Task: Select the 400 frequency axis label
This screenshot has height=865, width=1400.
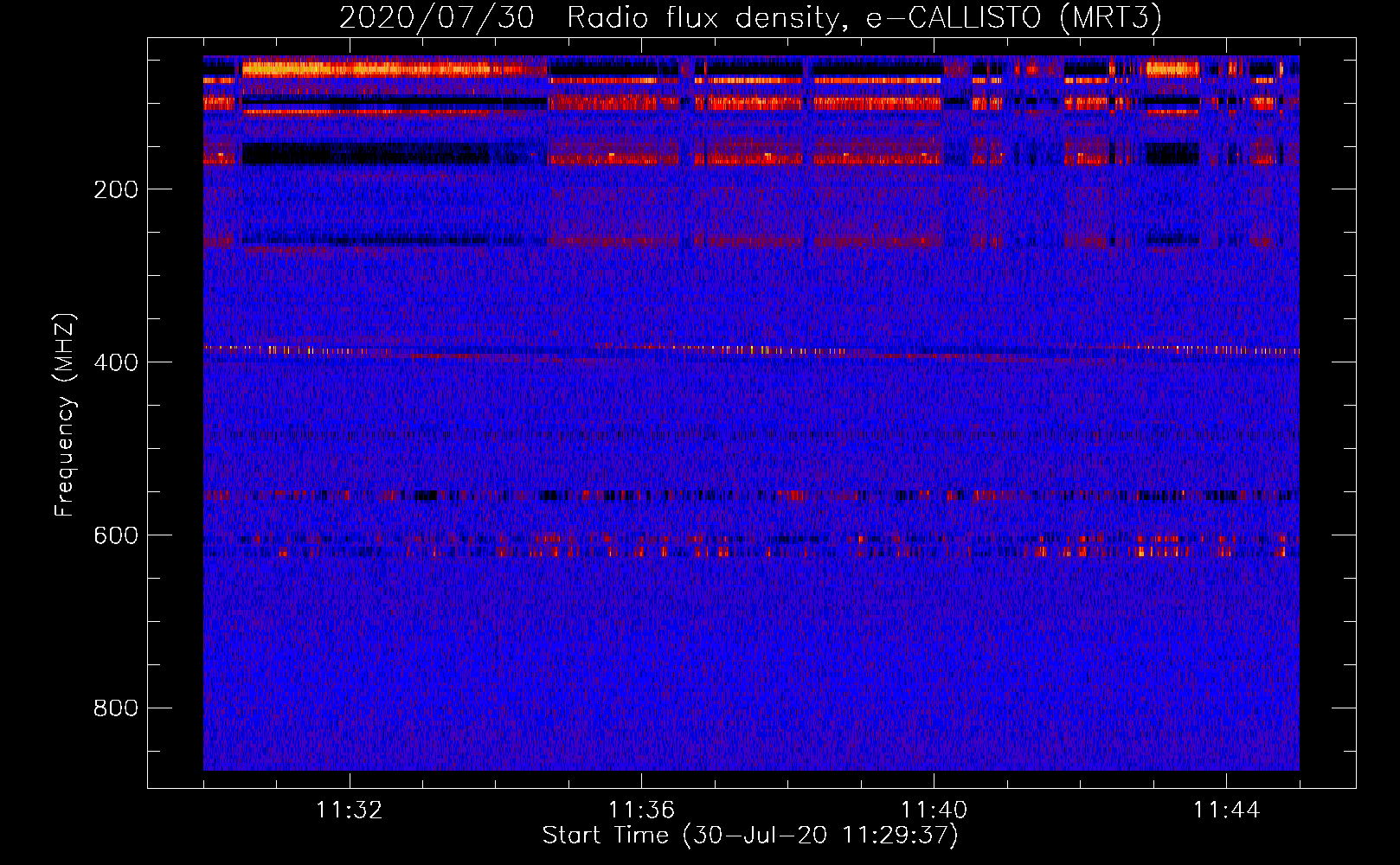Action: pyautogui.click(x=116, y=362)
